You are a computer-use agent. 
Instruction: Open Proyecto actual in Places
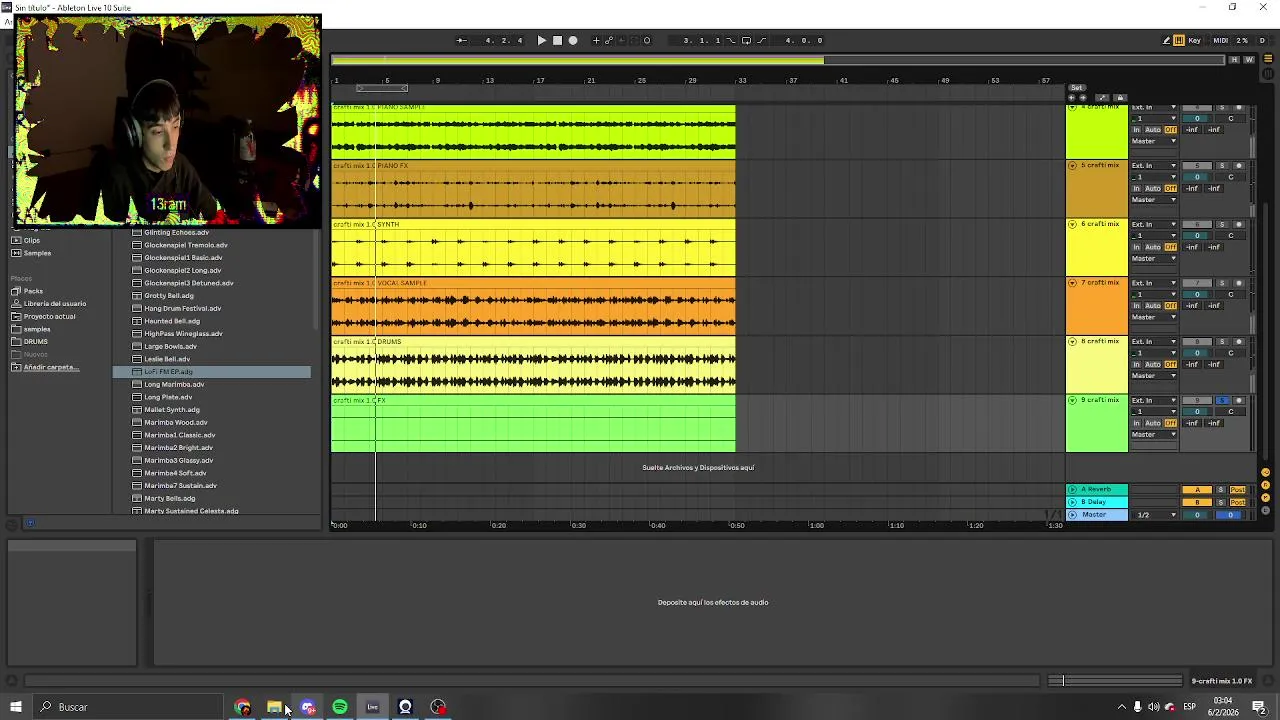pyautogui.click(x=49, y=316)
